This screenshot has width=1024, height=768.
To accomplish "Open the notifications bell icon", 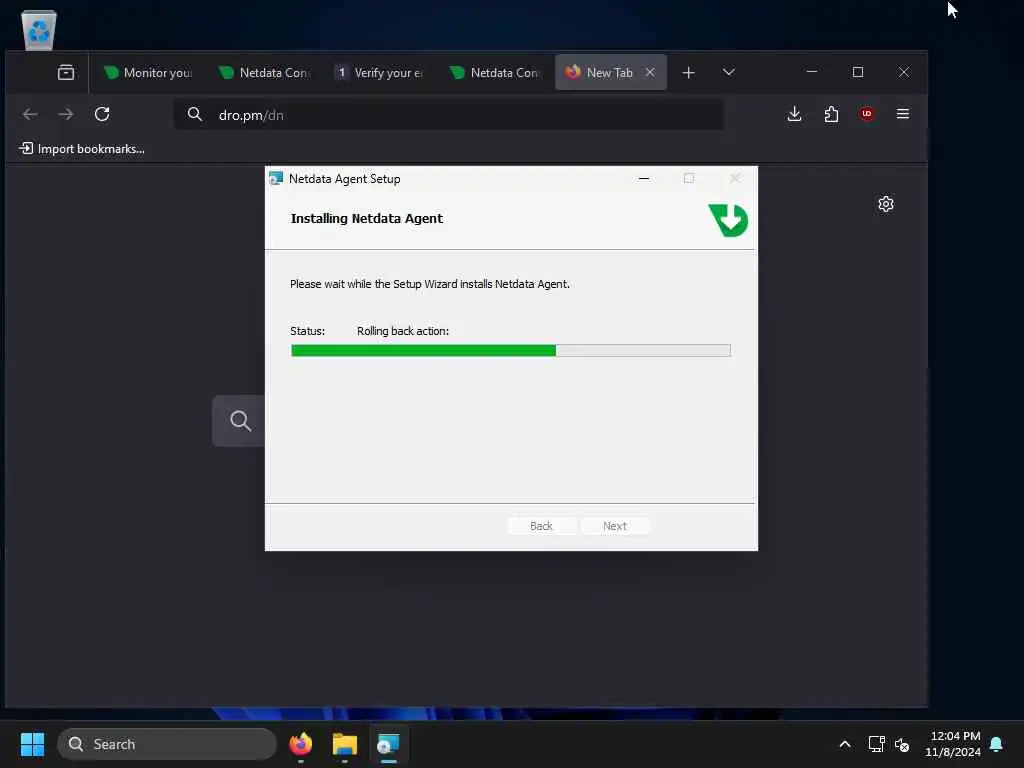I will [x=996, y=744].
